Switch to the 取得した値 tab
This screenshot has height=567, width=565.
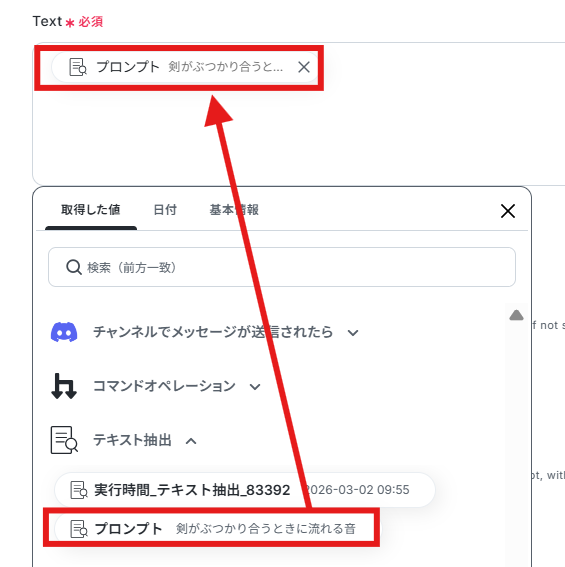91,210
